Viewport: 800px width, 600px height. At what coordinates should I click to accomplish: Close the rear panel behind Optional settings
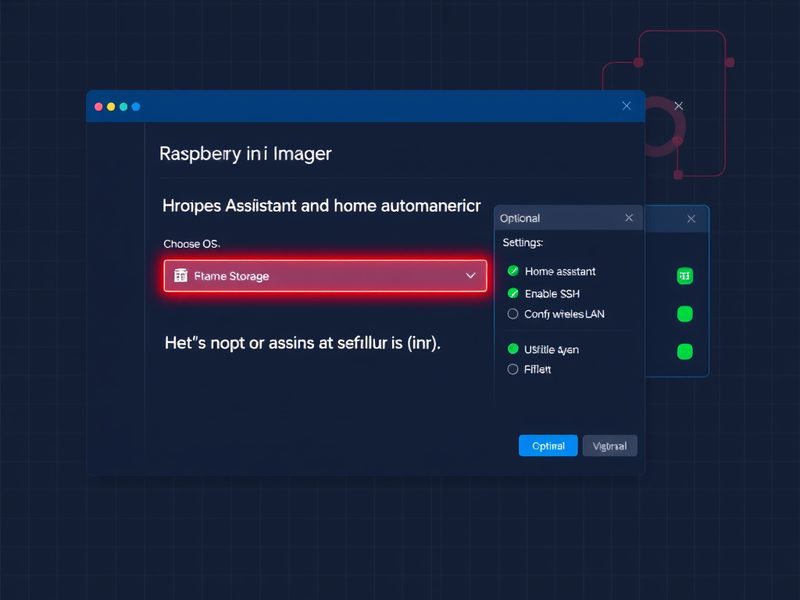click(x=691, y=219)
